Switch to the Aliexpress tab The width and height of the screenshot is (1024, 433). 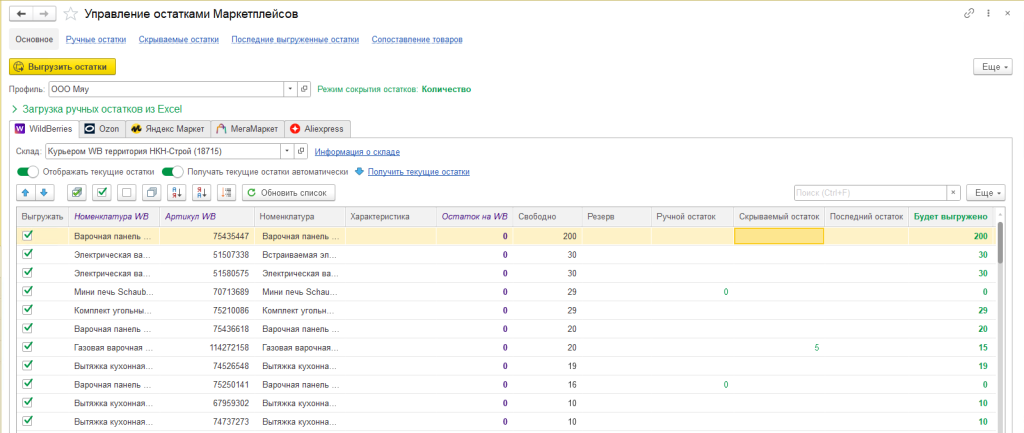[318, 129]
